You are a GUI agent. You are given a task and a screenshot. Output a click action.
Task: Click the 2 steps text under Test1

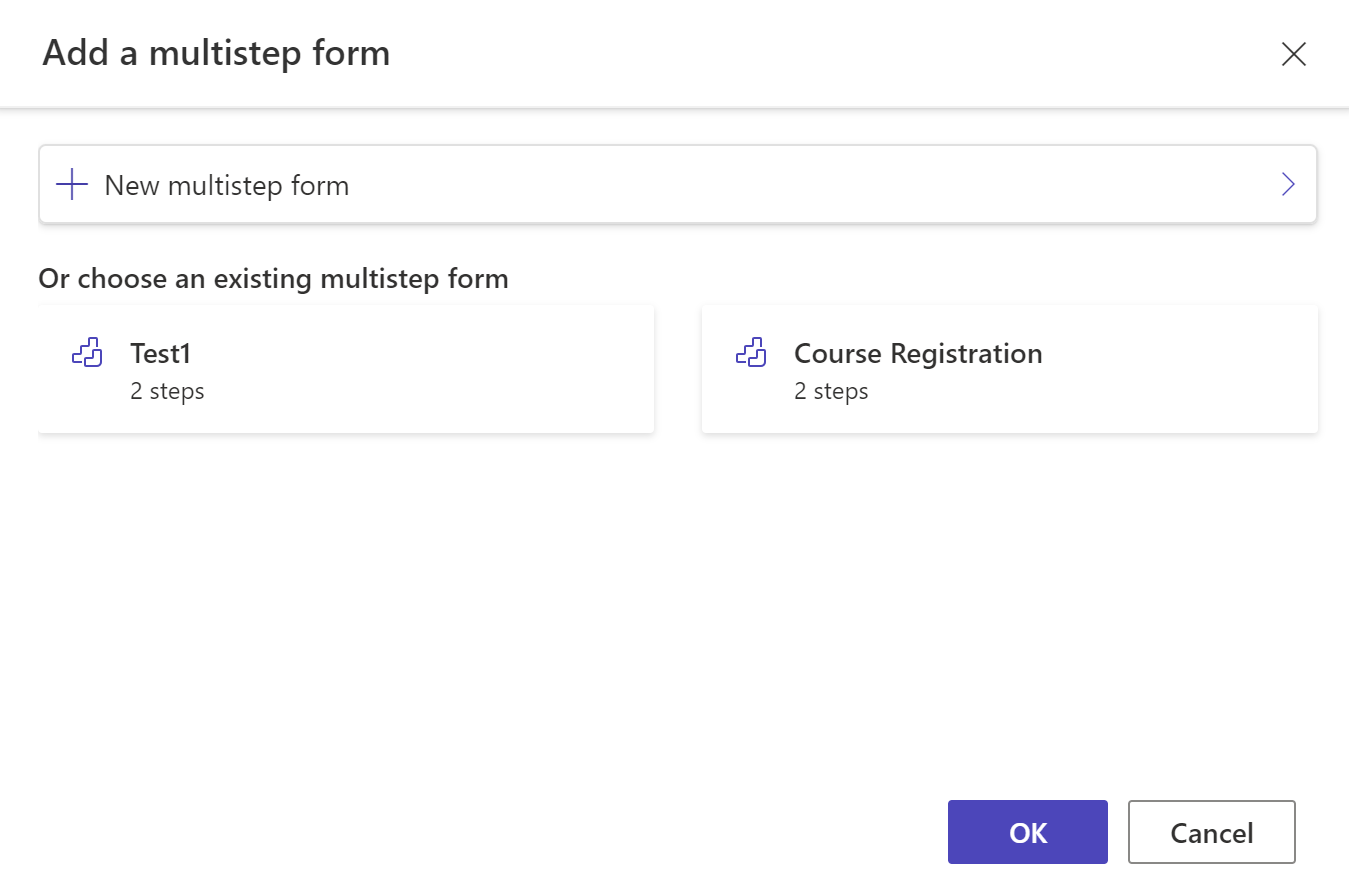coord(167,391)
